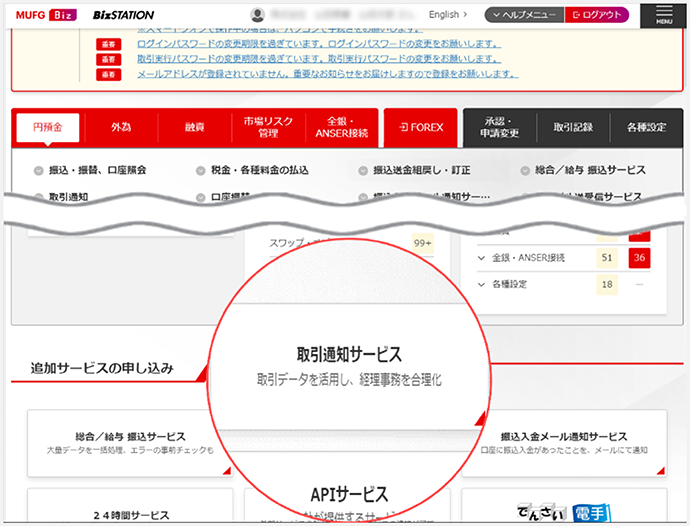
Task: Open the ヘルプメニュー dropdown
Action: pos(523,15)
